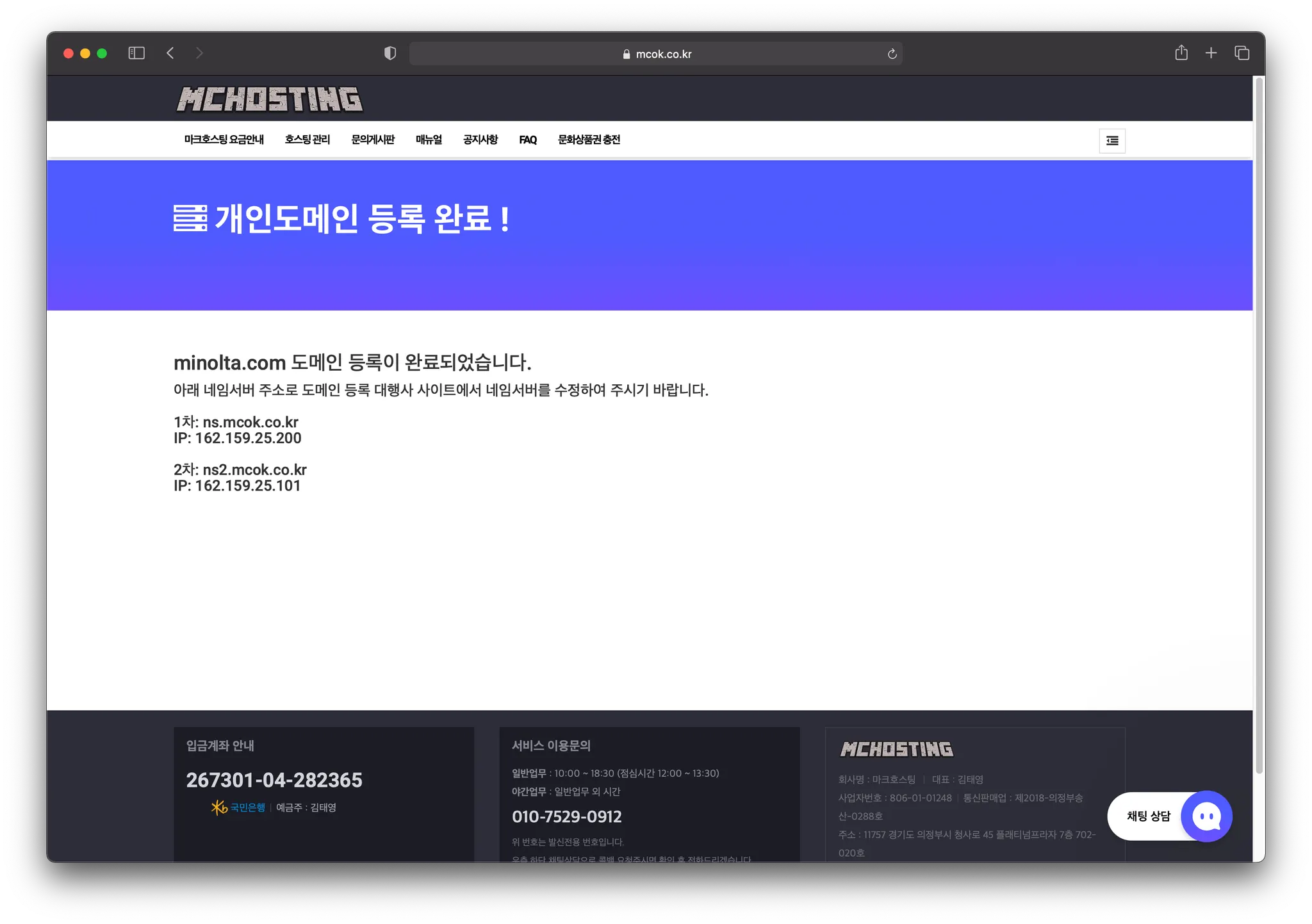The height and width of the screenshot is (924, 1312).
Task: Go to 문의게시판 menu item
Action: click(x=373, y=140)
